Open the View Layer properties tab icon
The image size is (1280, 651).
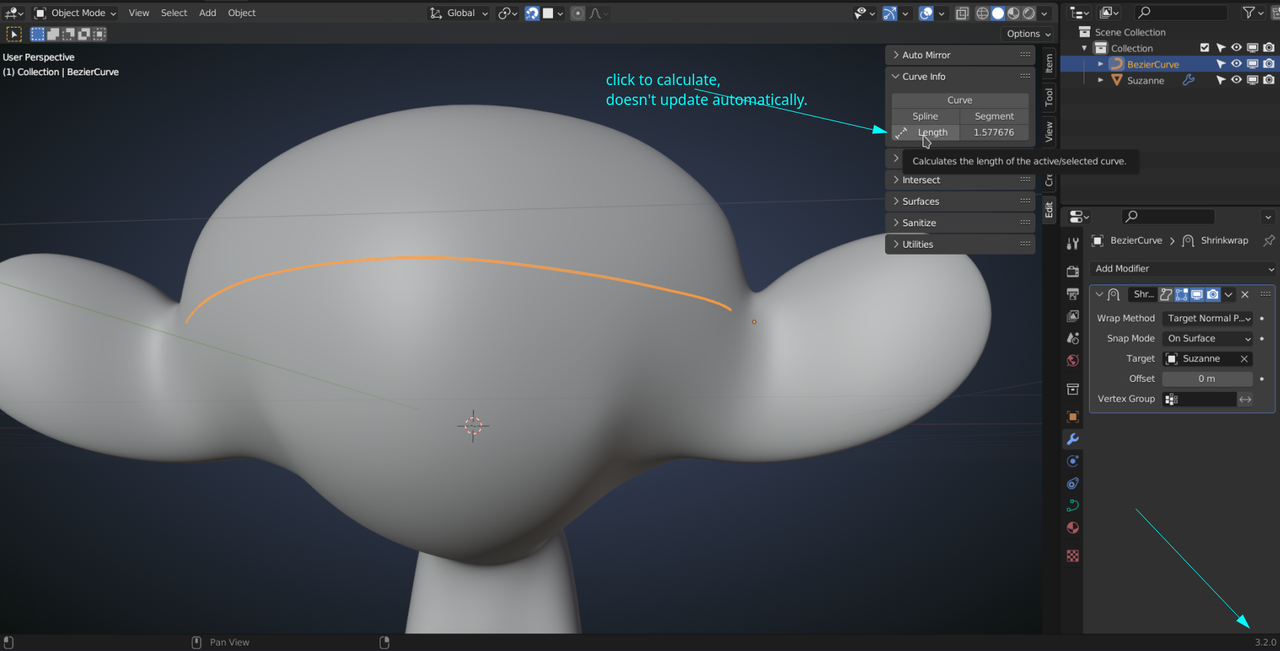(x=1073, y=316)
